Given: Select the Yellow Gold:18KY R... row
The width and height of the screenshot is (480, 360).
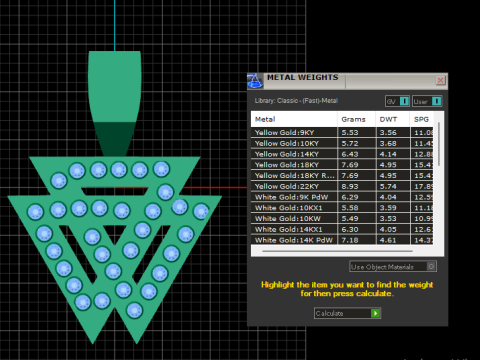Looking at the screenshot, I should (342, 175).
